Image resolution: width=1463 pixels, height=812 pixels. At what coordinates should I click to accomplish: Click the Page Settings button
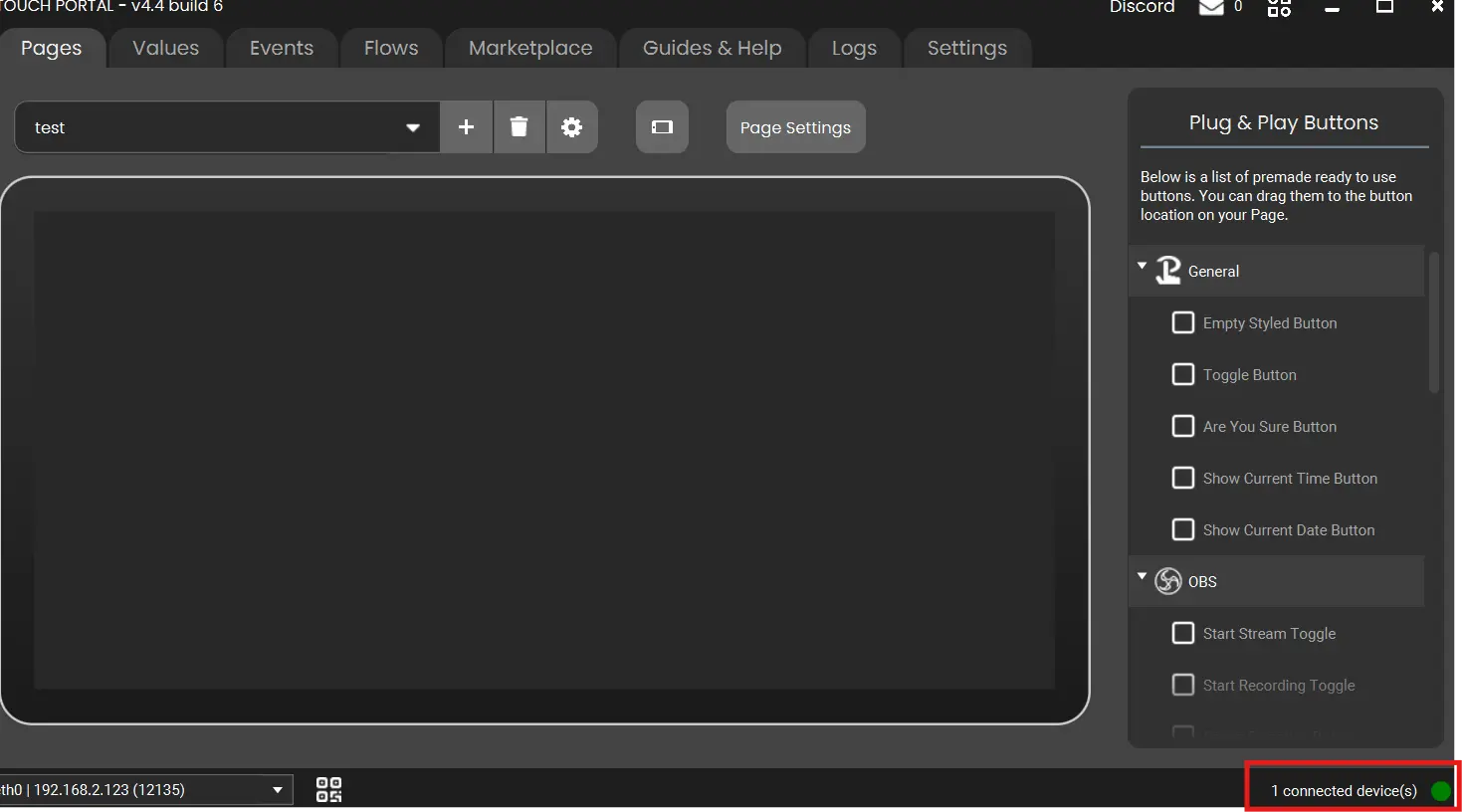point(795,127)
